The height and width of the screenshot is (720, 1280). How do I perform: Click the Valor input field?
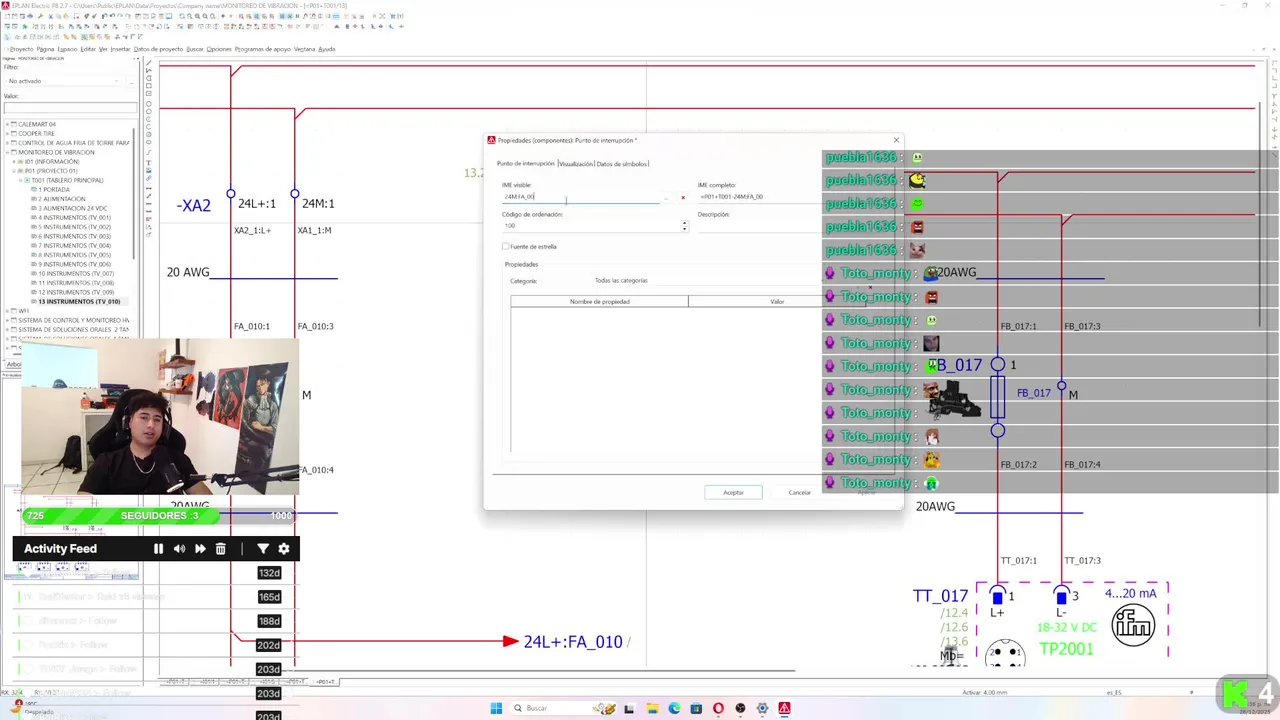70,108
